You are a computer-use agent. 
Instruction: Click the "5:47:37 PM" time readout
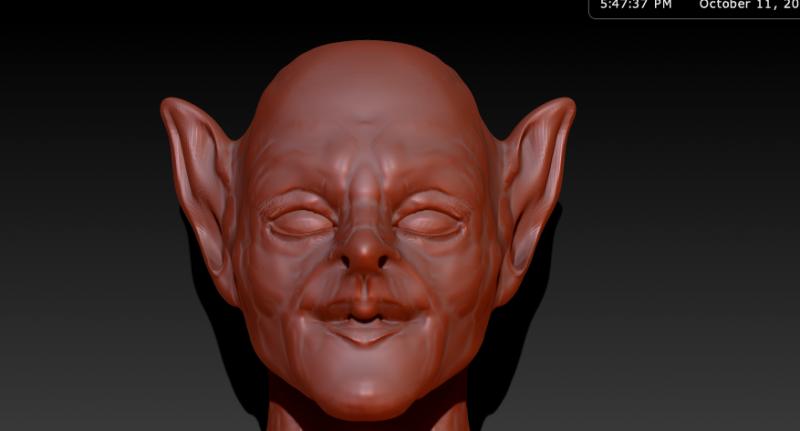pyautogui.click(x=636, y=5)
